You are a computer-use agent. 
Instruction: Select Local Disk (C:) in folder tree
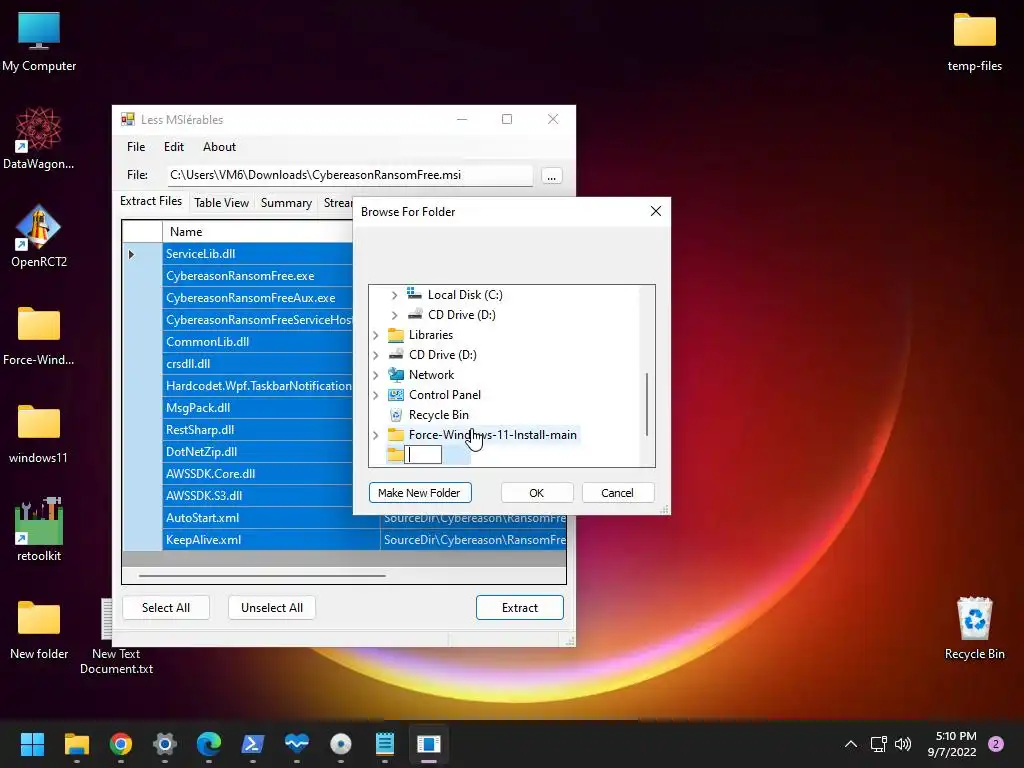[465, 295]
